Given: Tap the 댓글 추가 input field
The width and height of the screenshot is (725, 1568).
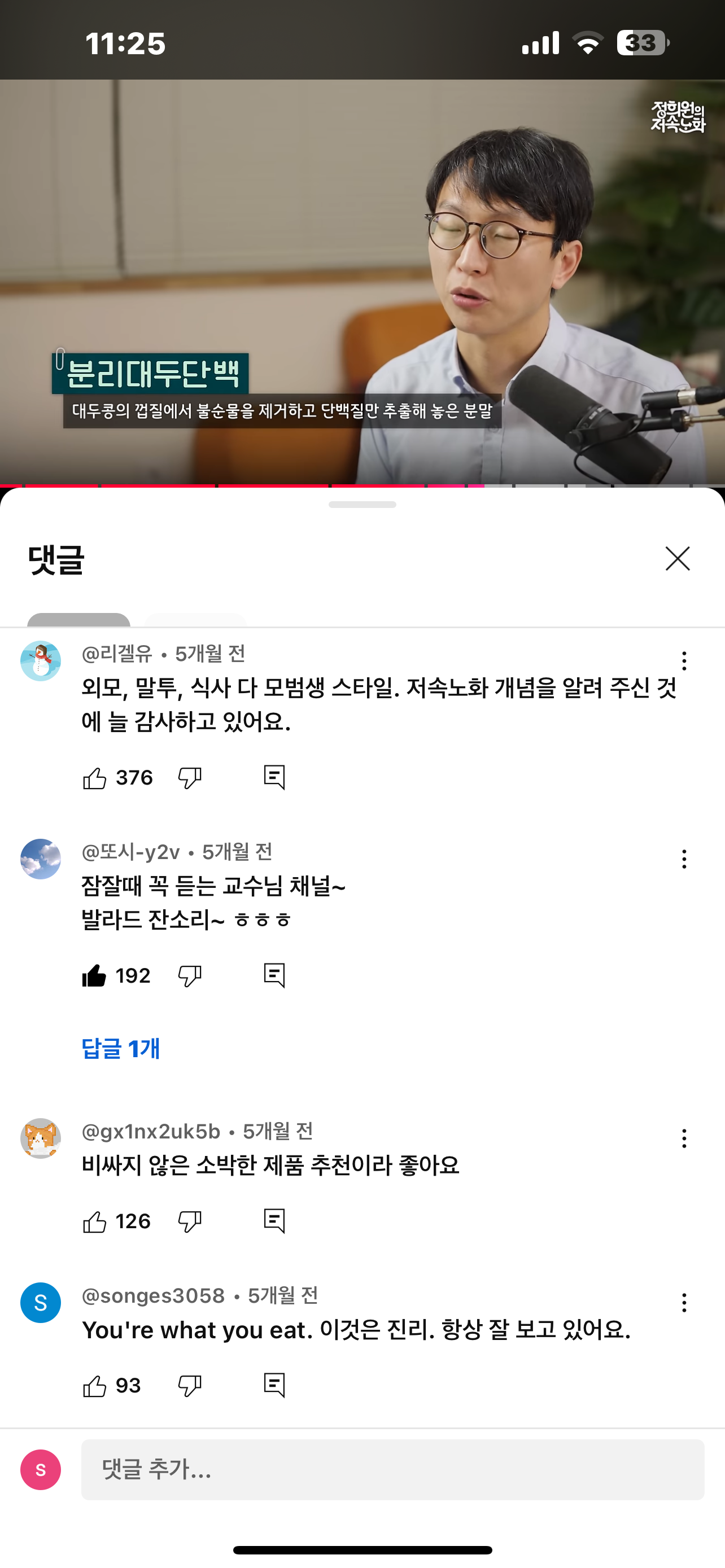Looking at the screenshot, I should (392, 1469).
